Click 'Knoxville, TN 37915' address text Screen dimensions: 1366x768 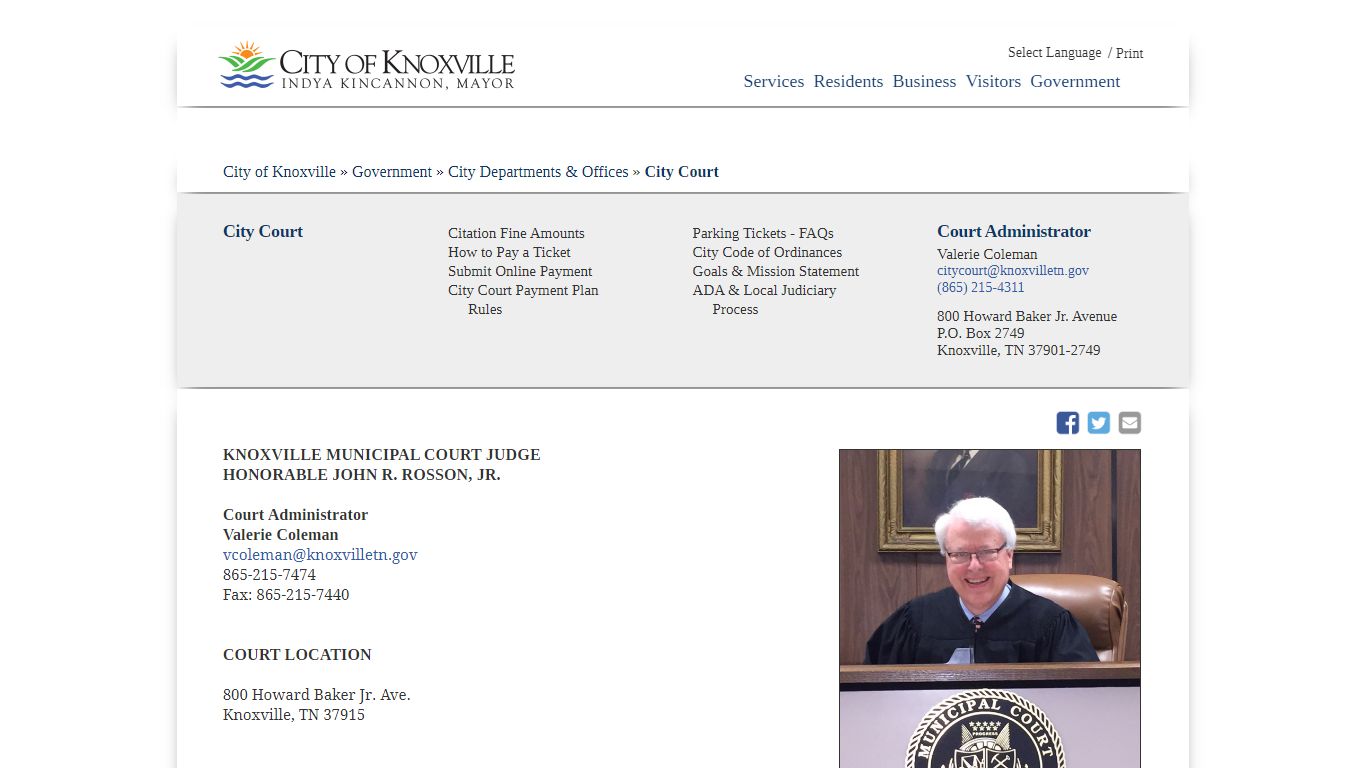(x=294, y=714)
